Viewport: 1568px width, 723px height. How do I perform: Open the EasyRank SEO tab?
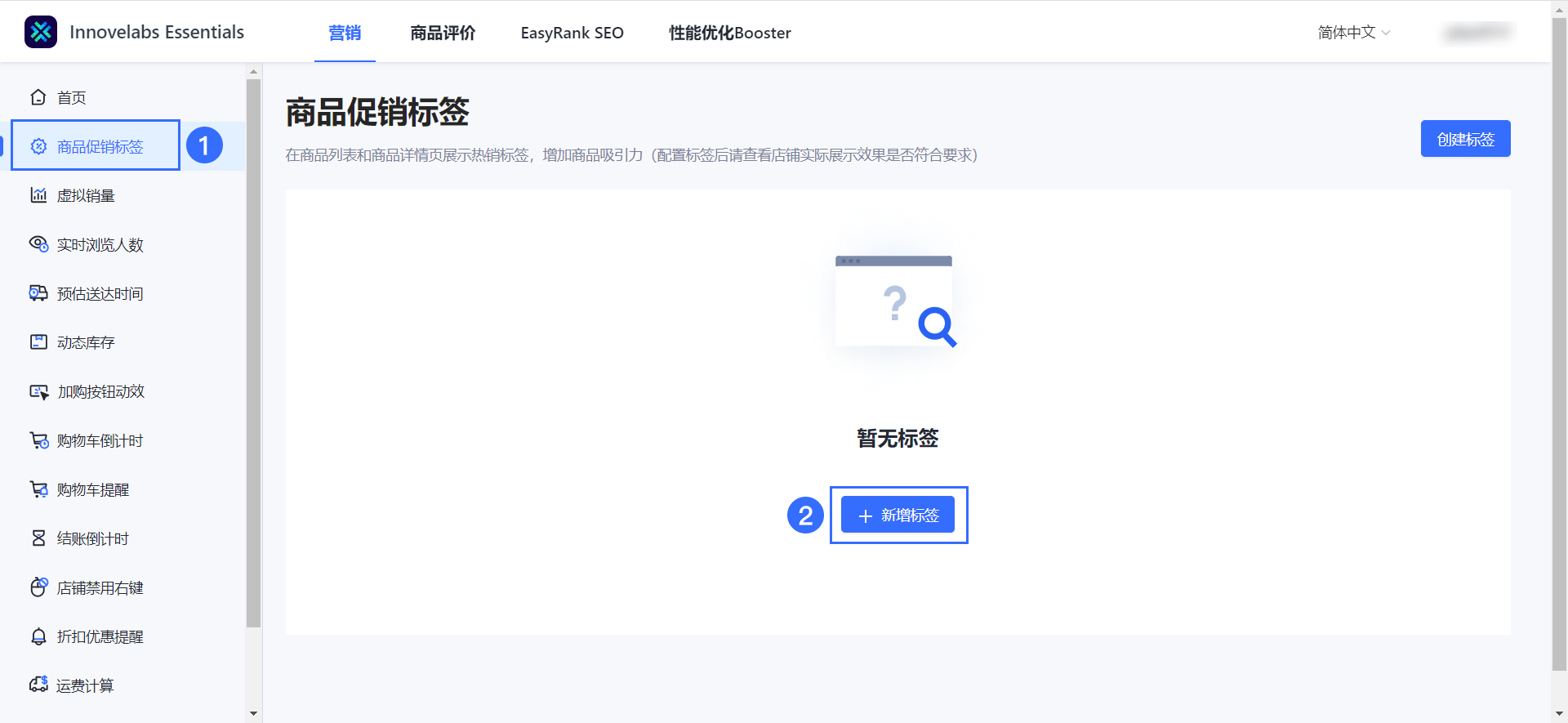(572, 33)
